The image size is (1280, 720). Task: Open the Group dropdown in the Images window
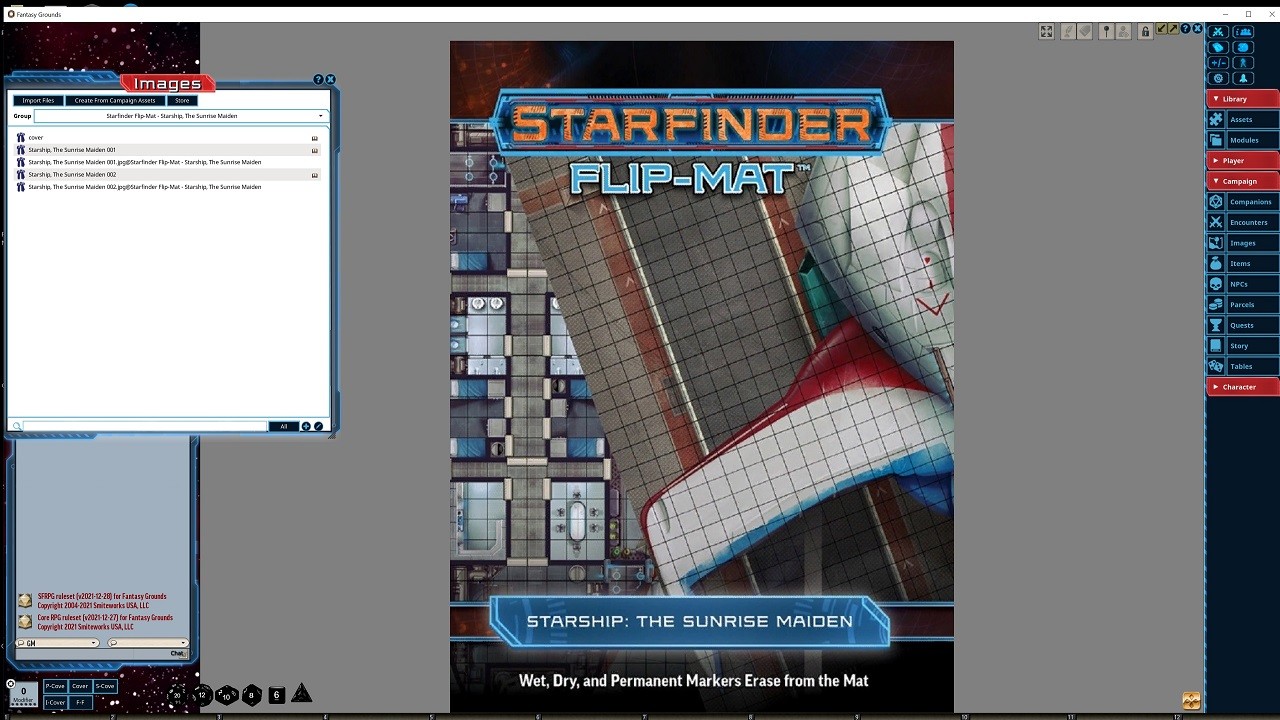320,115
